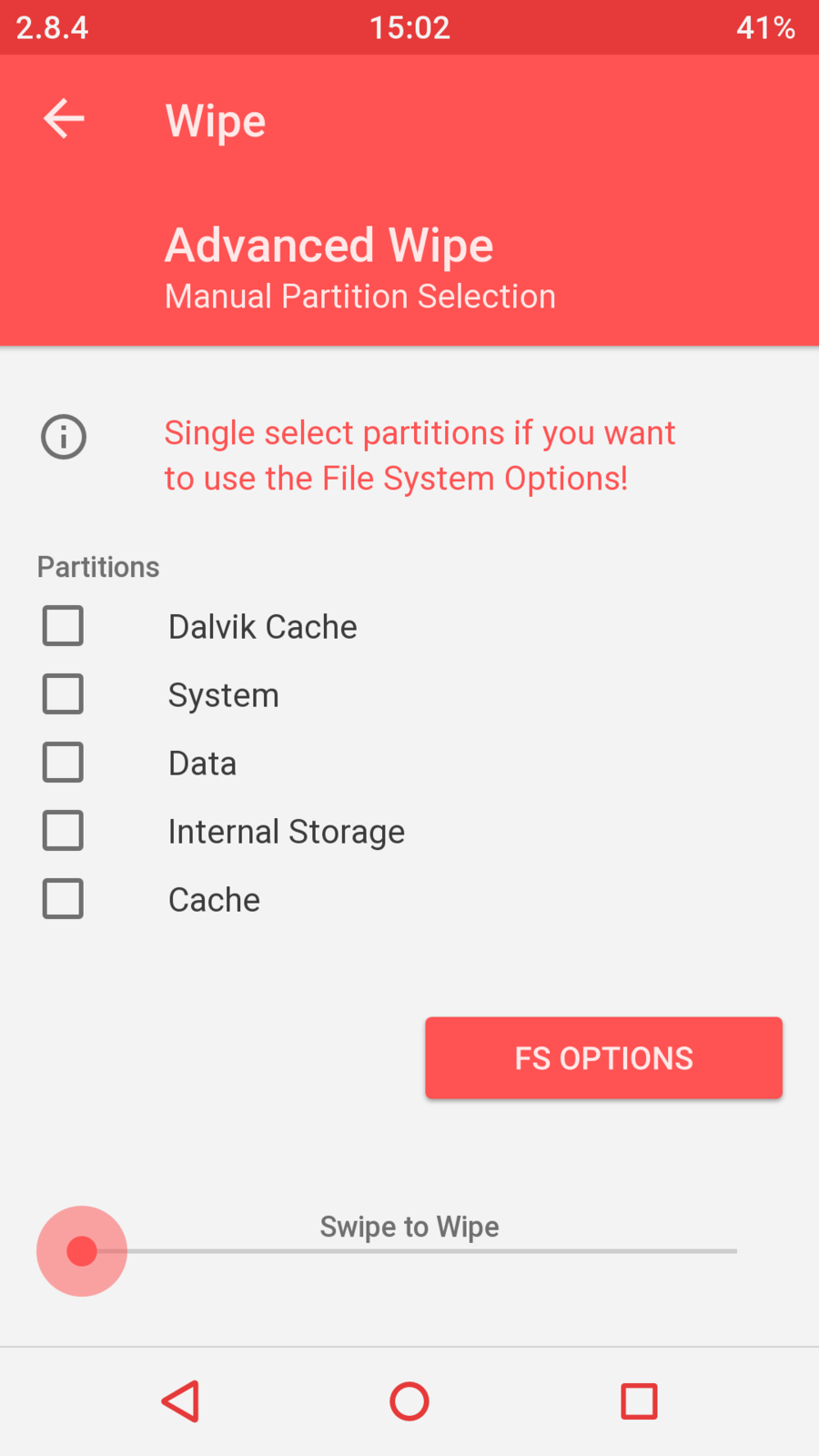Viewport: 819px width, 1456px height.
Task: Tap the 41% battery indicator
Action: click(x=765, y=27)
